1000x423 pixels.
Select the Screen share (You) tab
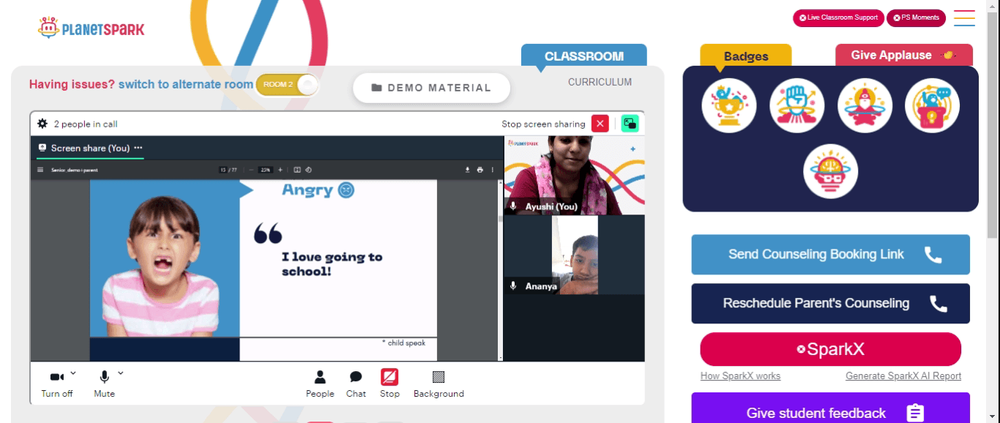[90, 147]
